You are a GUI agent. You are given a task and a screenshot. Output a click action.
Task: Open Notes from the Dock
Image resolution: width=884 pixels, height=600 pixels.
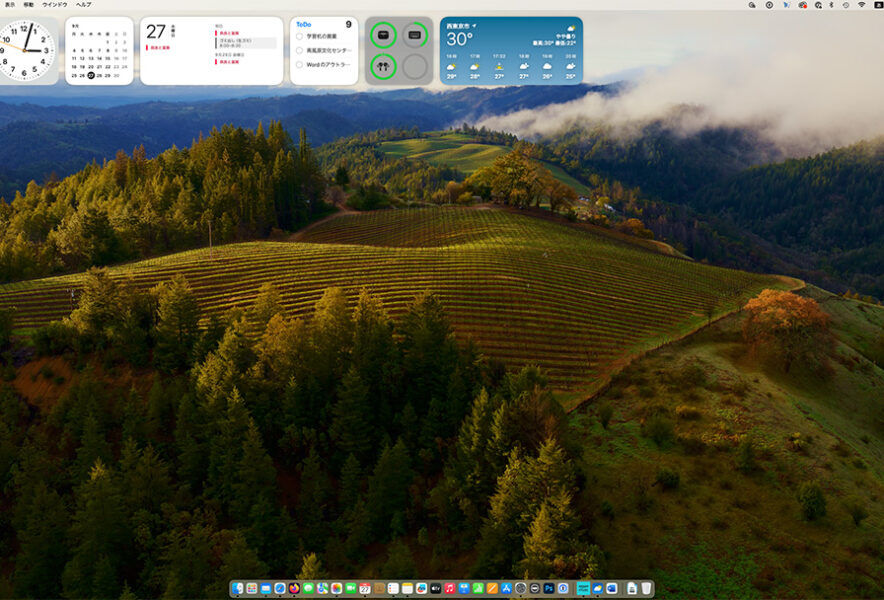(x=407, y=589)
